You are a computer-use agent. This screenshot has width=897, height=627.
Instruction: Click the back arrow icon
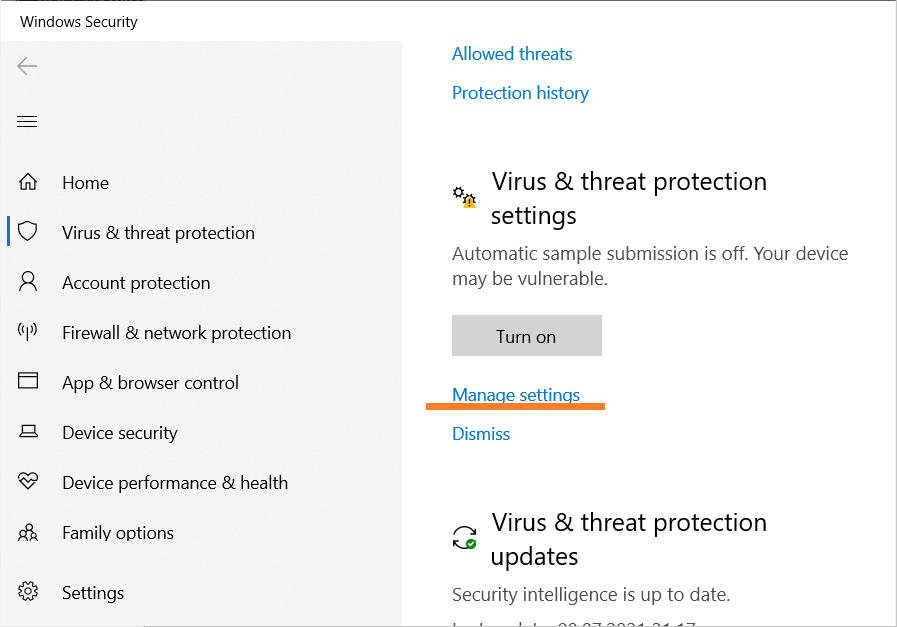click(27, 66)
